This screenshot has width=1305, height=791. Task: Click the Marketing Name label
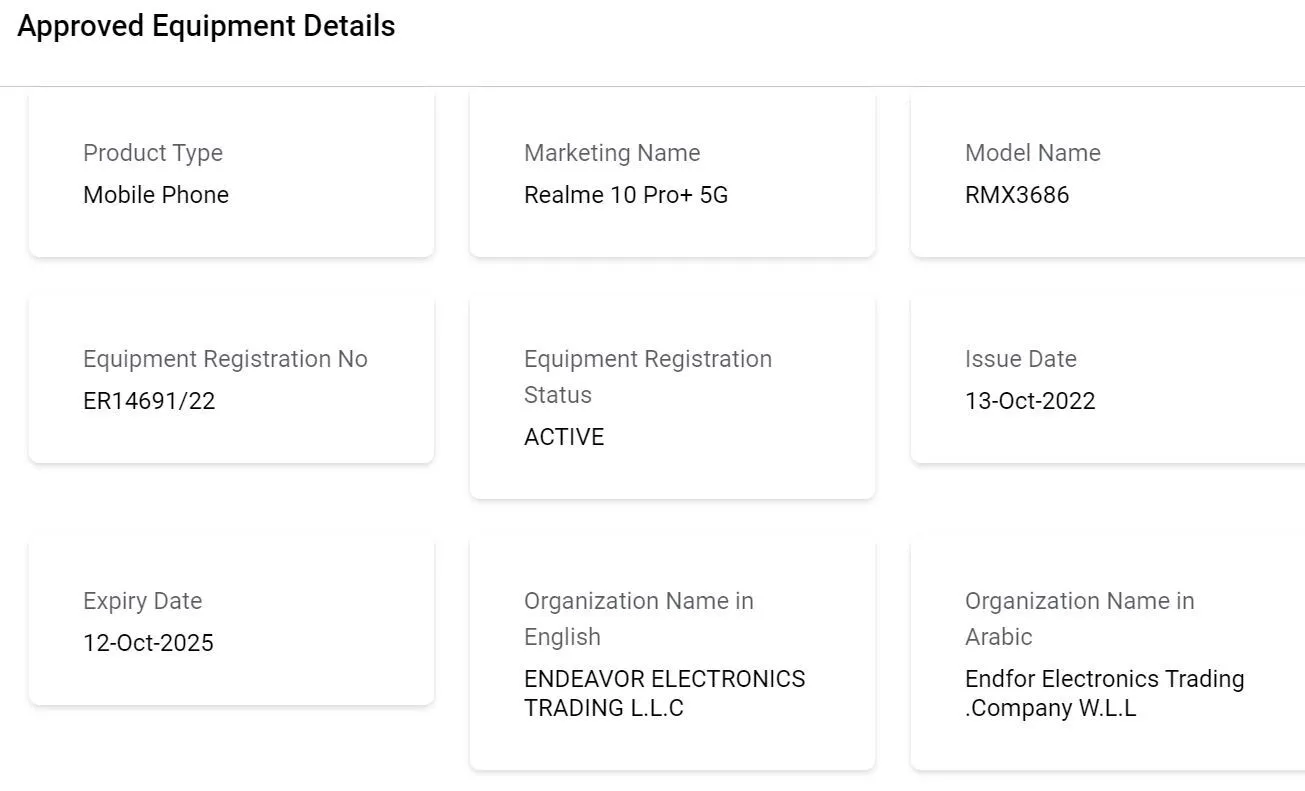click(x=612, y=153)
